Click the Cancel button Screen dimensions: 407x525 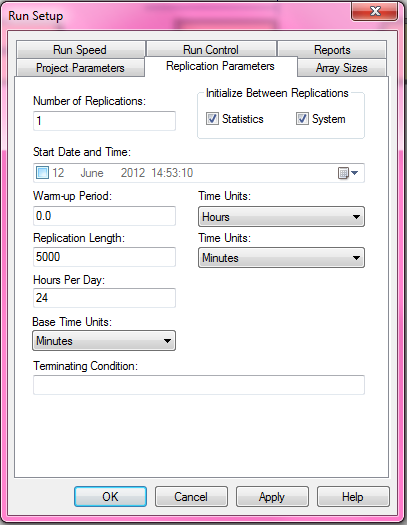[x=191, y=497]
